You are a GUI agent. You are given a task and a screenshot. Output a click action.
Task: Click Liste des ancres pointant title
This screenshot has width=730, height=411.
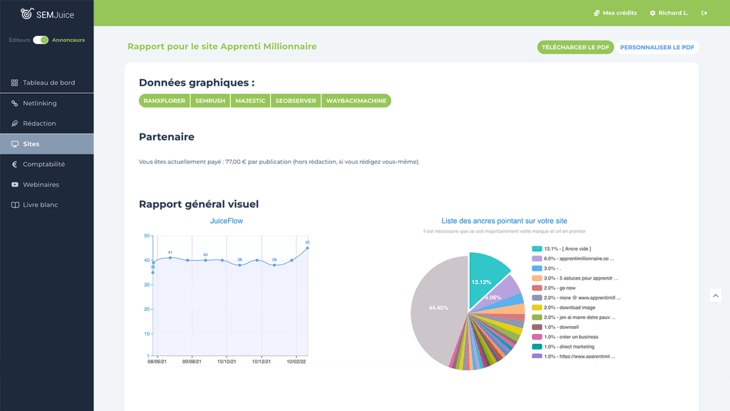coord(504,221)
